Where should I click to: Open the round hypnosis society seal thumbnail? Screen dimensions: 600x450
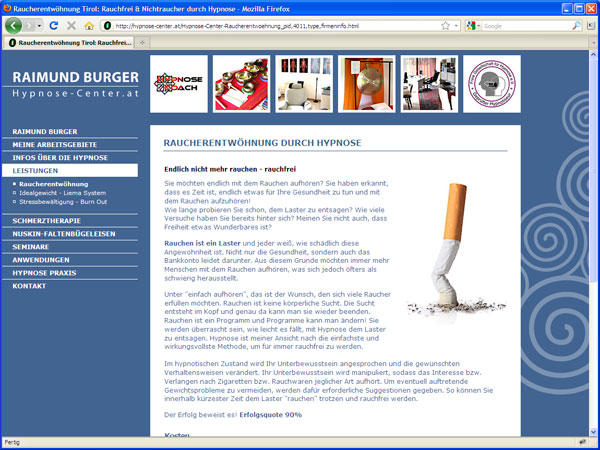click(x=492, y=84)
